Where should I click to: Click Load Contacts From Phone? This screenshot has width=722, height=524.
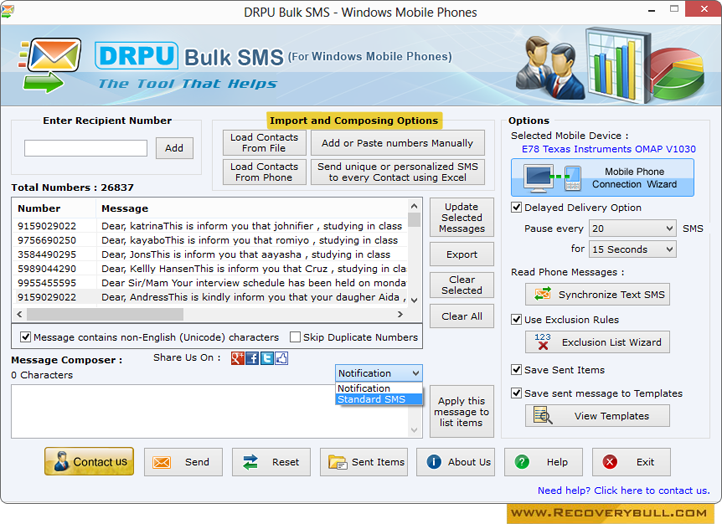coord(264,172)
